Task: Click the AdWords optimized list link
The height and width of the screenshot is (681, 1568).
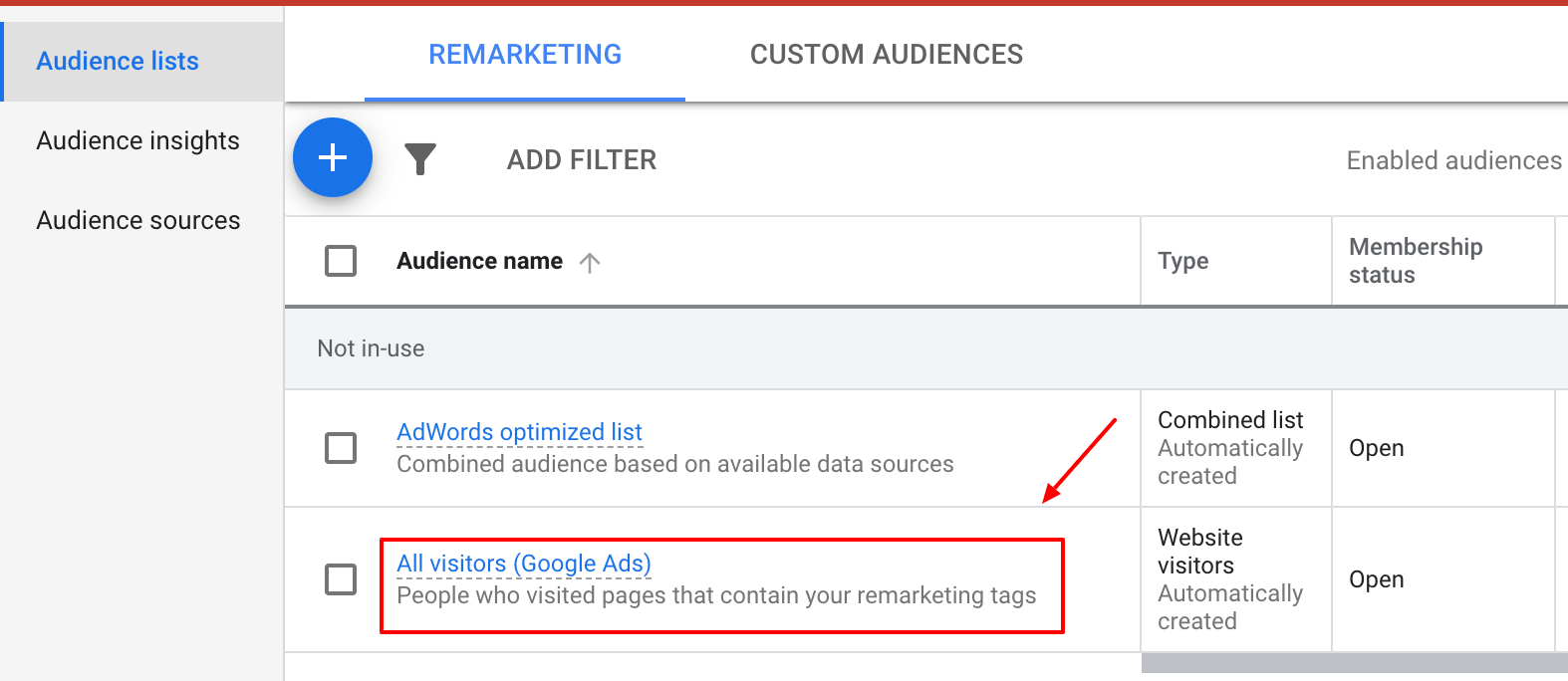Action: pos(519,432)
